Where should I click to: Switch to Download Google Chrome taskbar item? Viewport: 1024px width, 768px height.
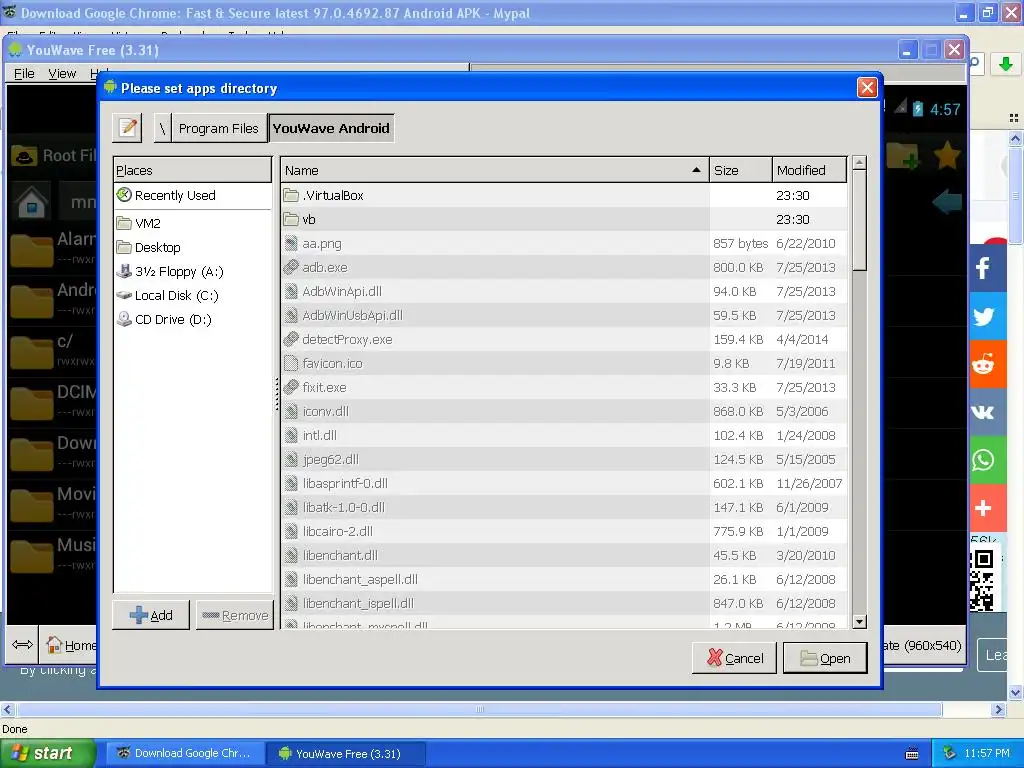pyautogui.click(x=186, y=753)
